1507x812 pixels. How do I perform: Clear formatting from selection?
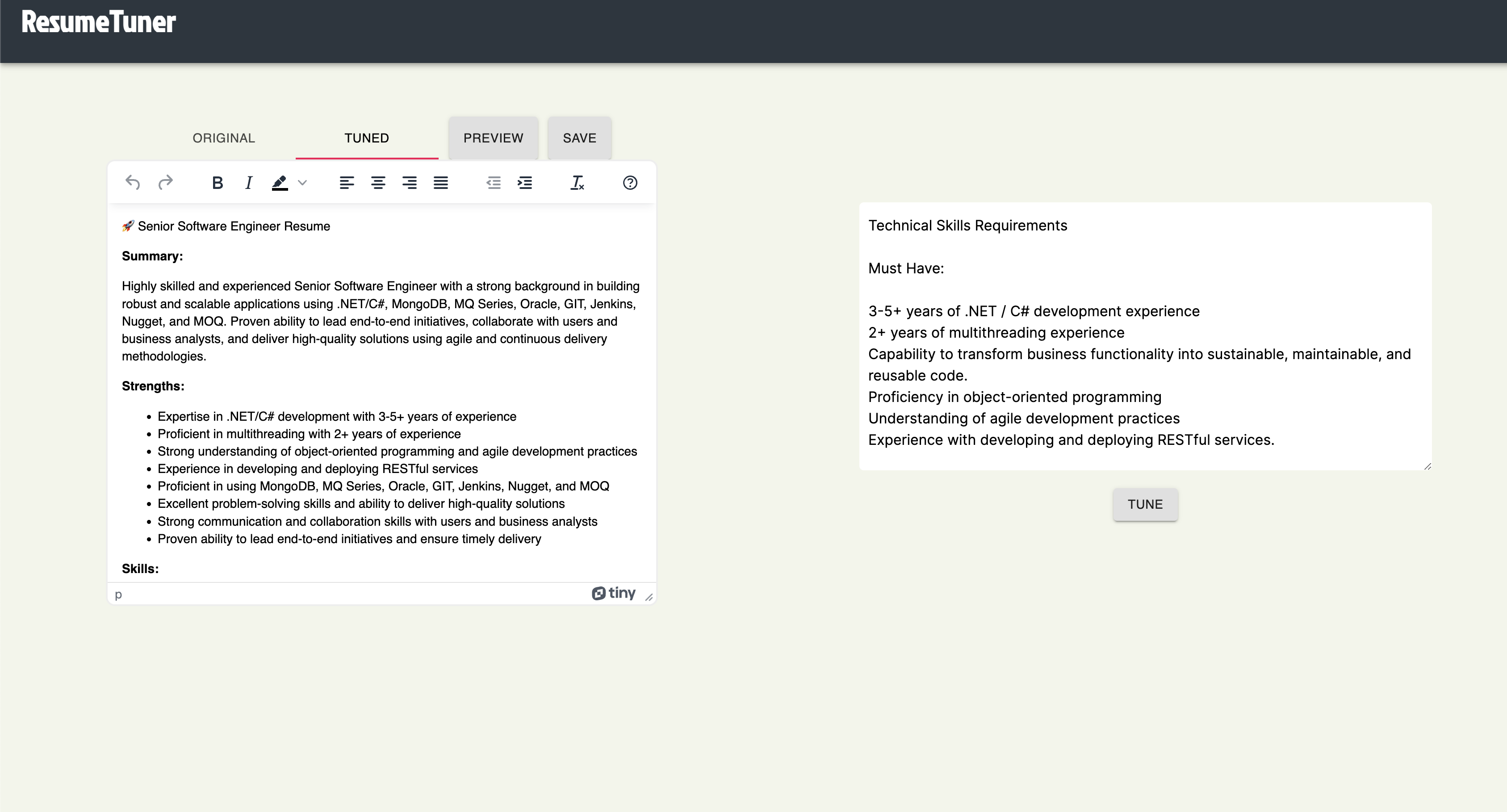pos(577,183)
